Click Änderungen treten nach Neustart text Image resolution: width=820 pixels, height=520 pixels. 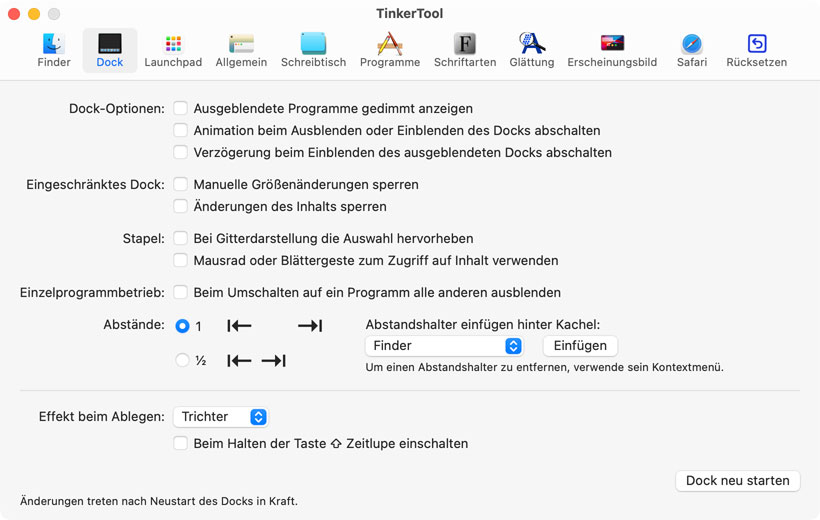(x=158, y=501)
